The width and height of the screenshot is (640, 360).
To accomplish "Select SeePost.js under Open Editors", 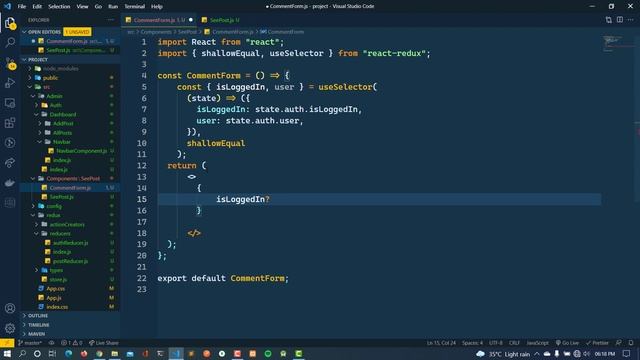I will [x=70, y=50].
